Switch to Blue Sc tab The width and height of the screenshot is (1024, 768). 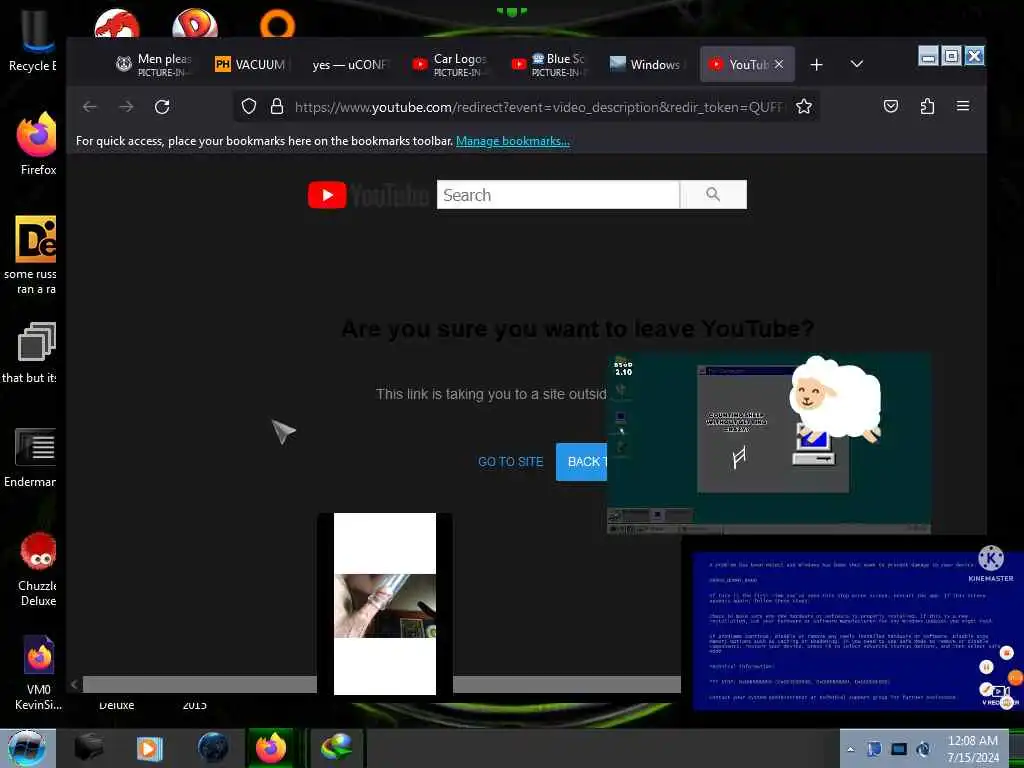[547, 64]
